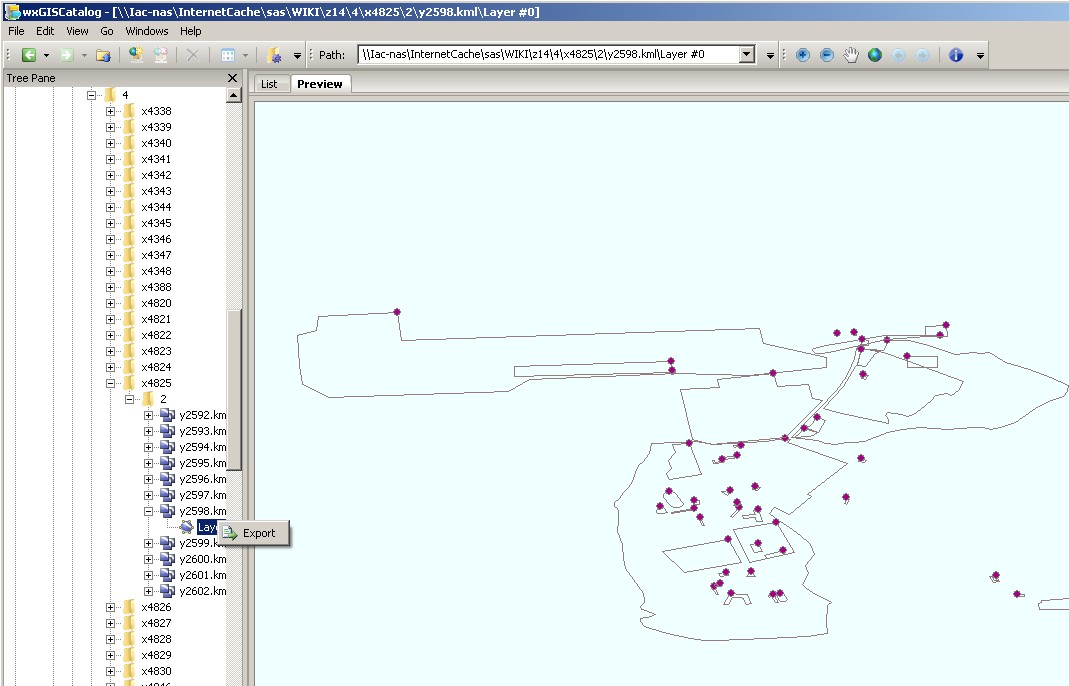Select the Identify info tool
This screenshot has width=1069, height=686.
955,55
